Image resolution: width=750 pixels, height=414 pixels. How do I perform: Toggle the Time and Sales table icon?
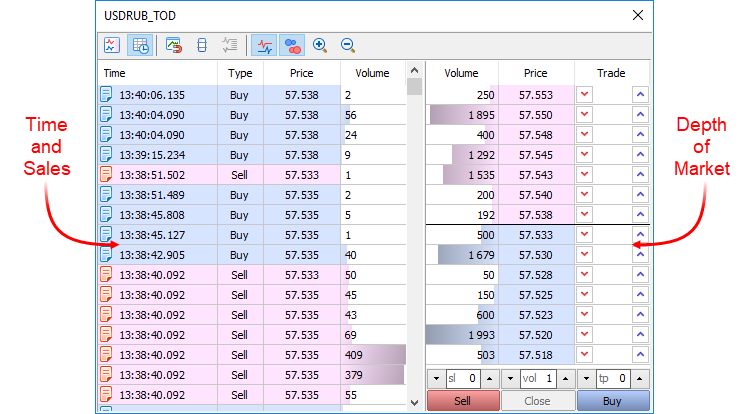[x=140, y=45]
